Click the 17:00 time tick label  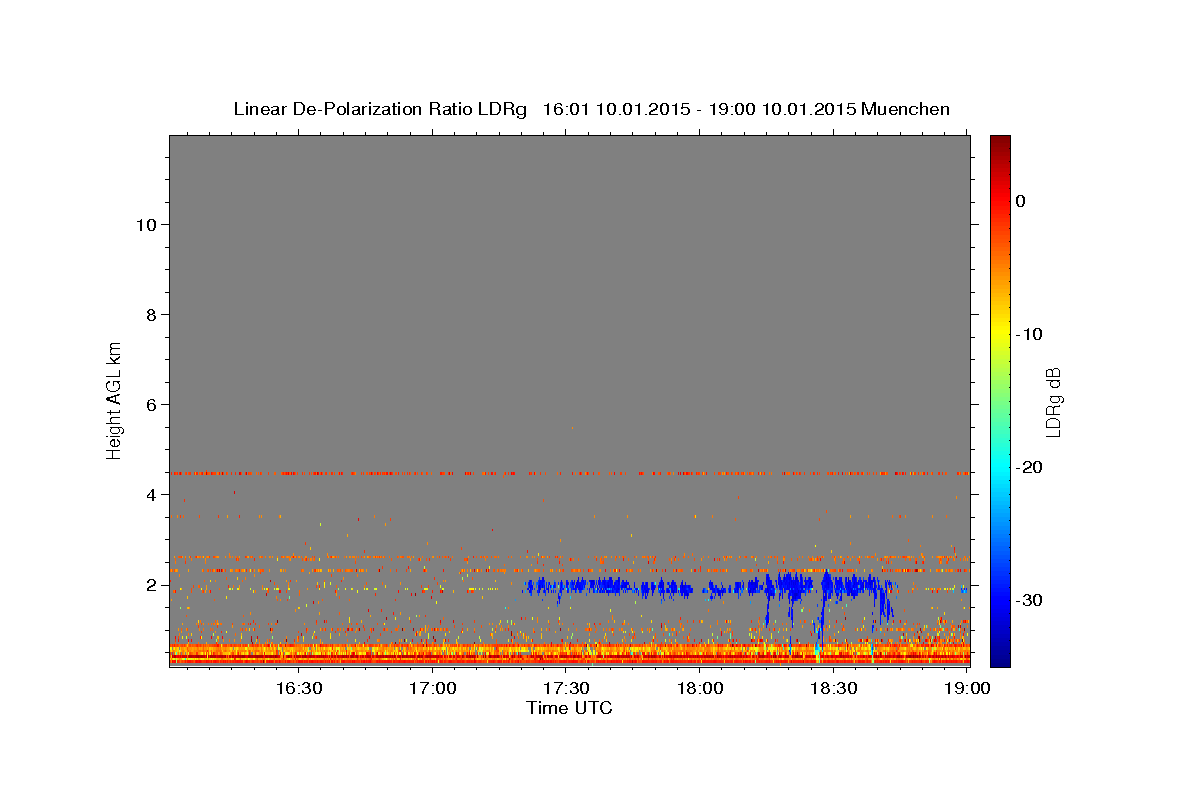coord(432,688)
